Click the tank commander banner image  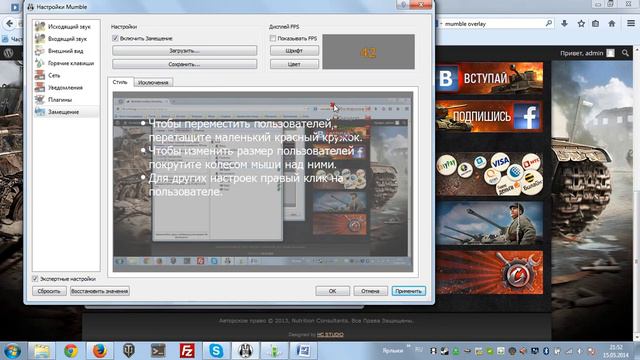(x=489, y=223)
